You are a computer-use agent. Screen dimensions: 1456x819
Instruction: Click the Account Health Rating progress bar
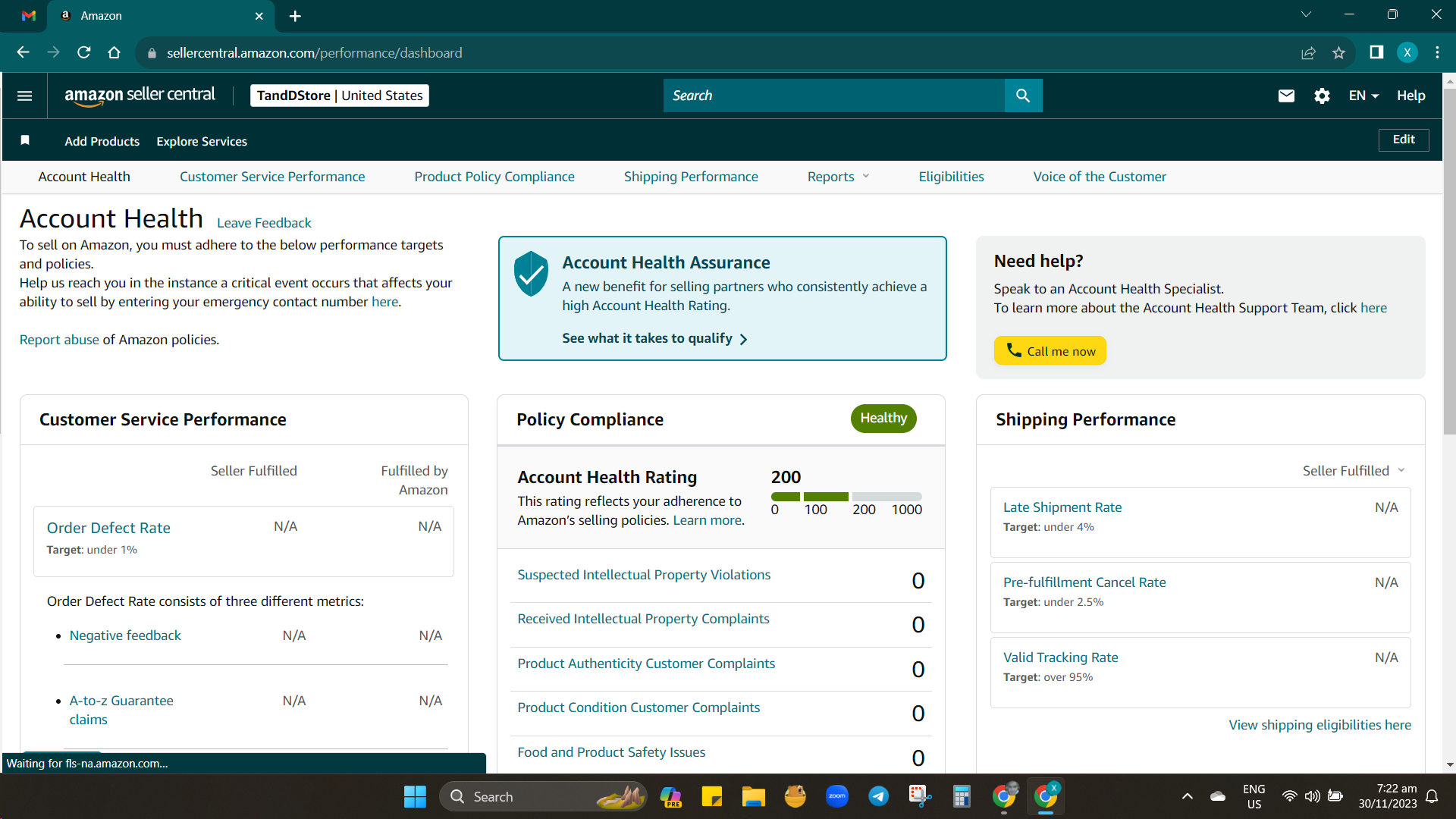click(x=846, y=497)
